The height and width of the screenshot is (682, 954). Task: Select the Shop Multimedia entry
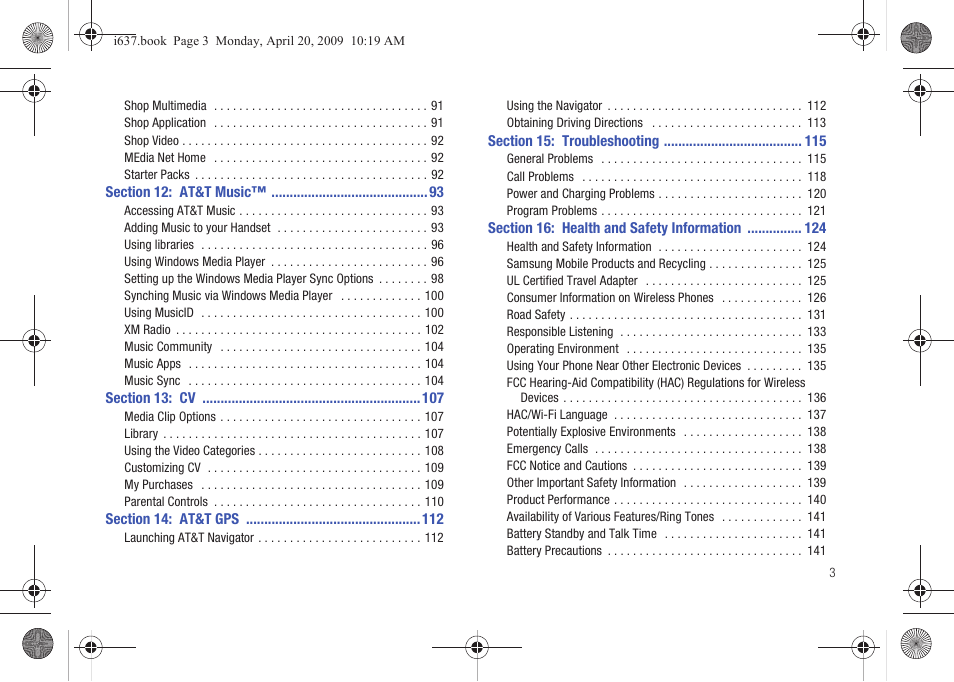(x=284, y=106)
